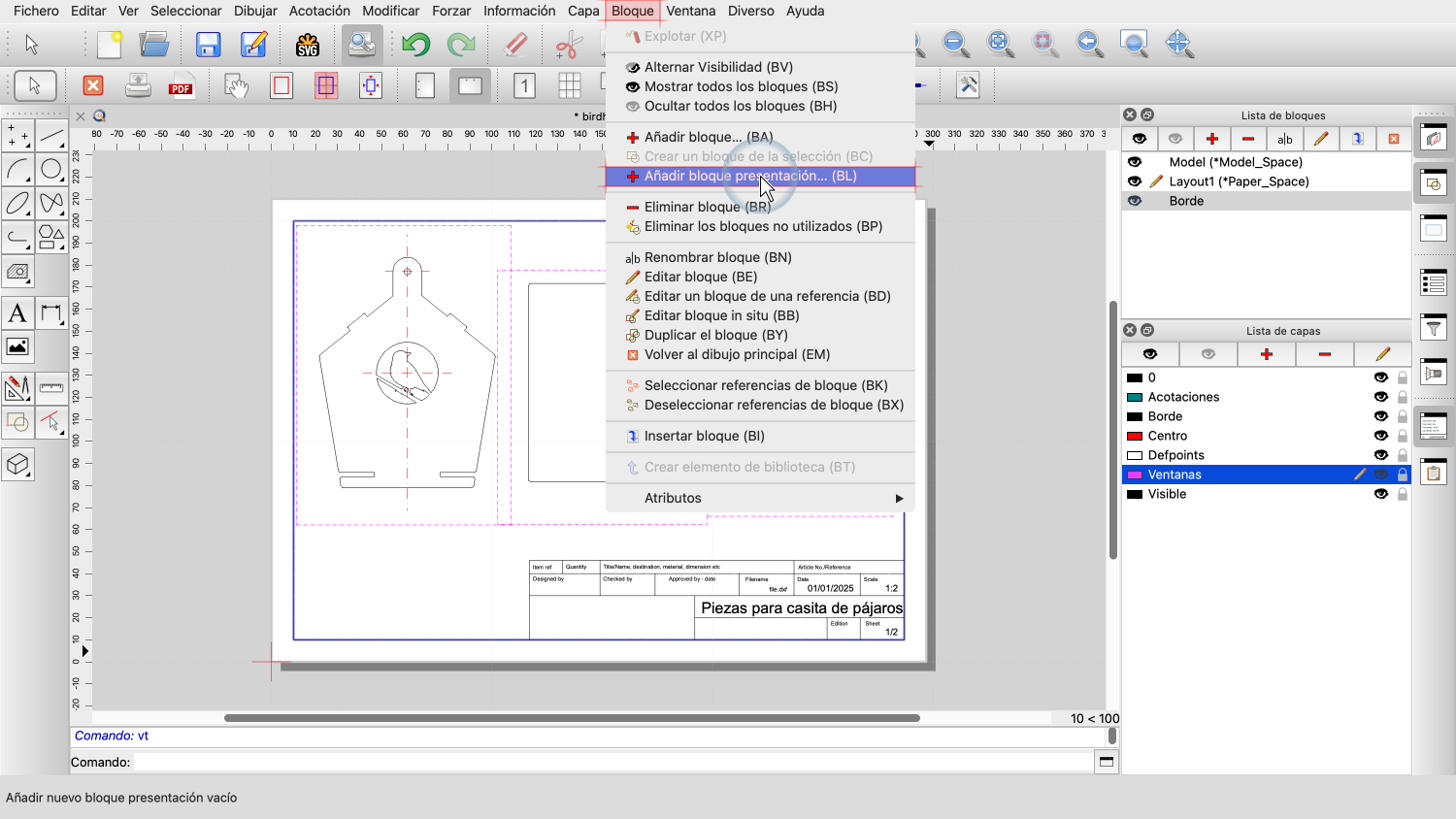Click the save floppy disk icon
This screenshot has height=819, width=1456.
pyautogui.click(x=208, y=45)
